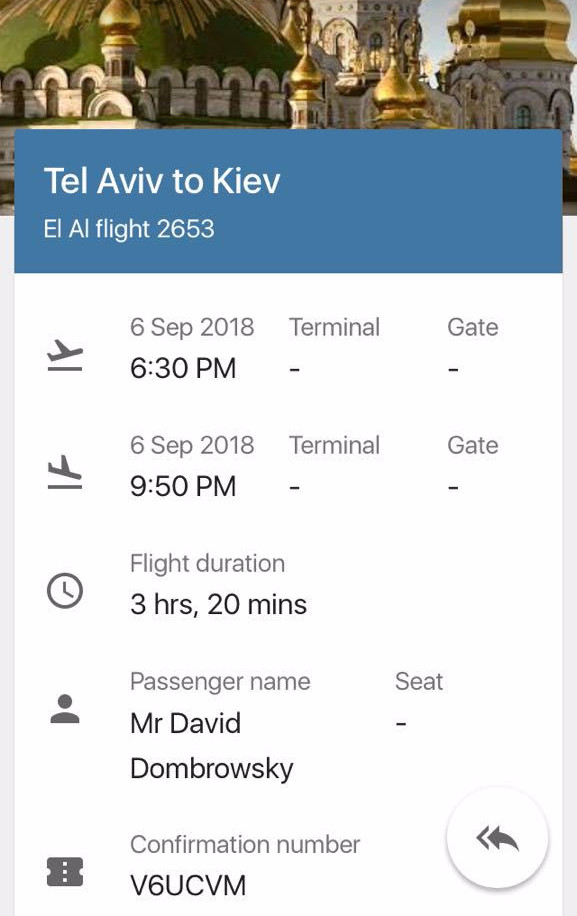Tap the 6:30 PM departure time
The height and width of the screenshot is (916, 577).
coord(183,369)
